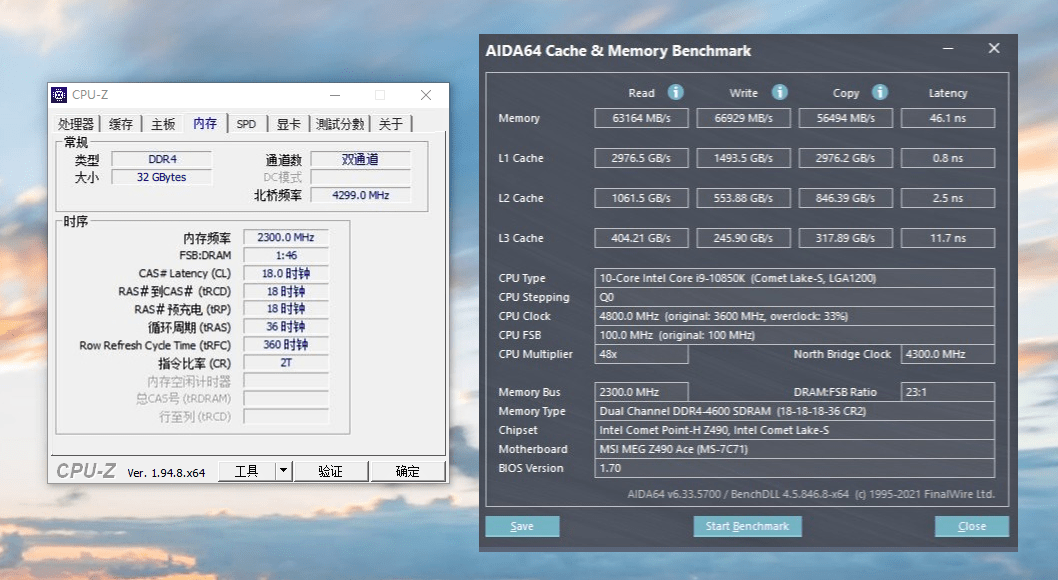Click the 双通道 channel value in CPU-Z
This screenshot has width=1058, height=580.
click(x=360, y=159)
